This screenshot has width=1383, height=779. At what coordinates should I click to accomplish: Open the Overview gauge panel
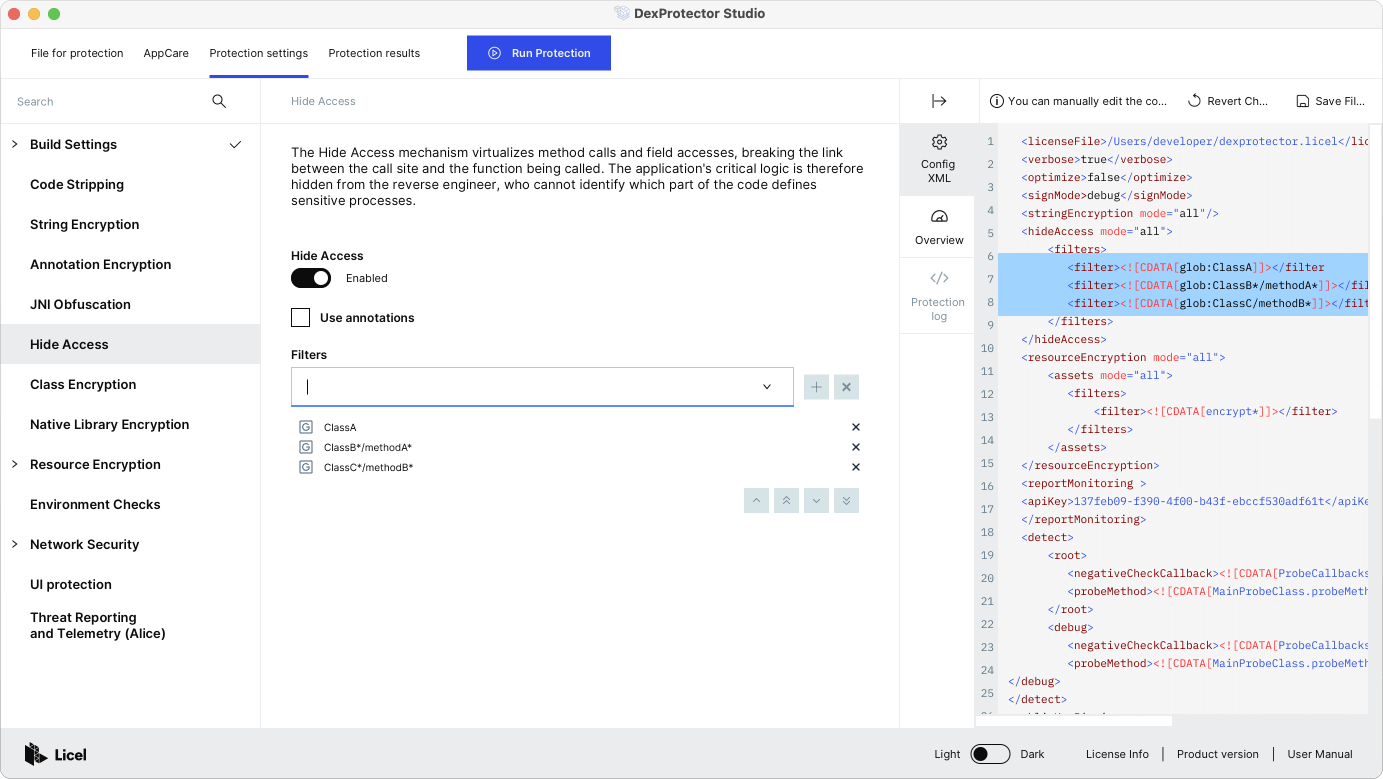(x=938, y=227)
